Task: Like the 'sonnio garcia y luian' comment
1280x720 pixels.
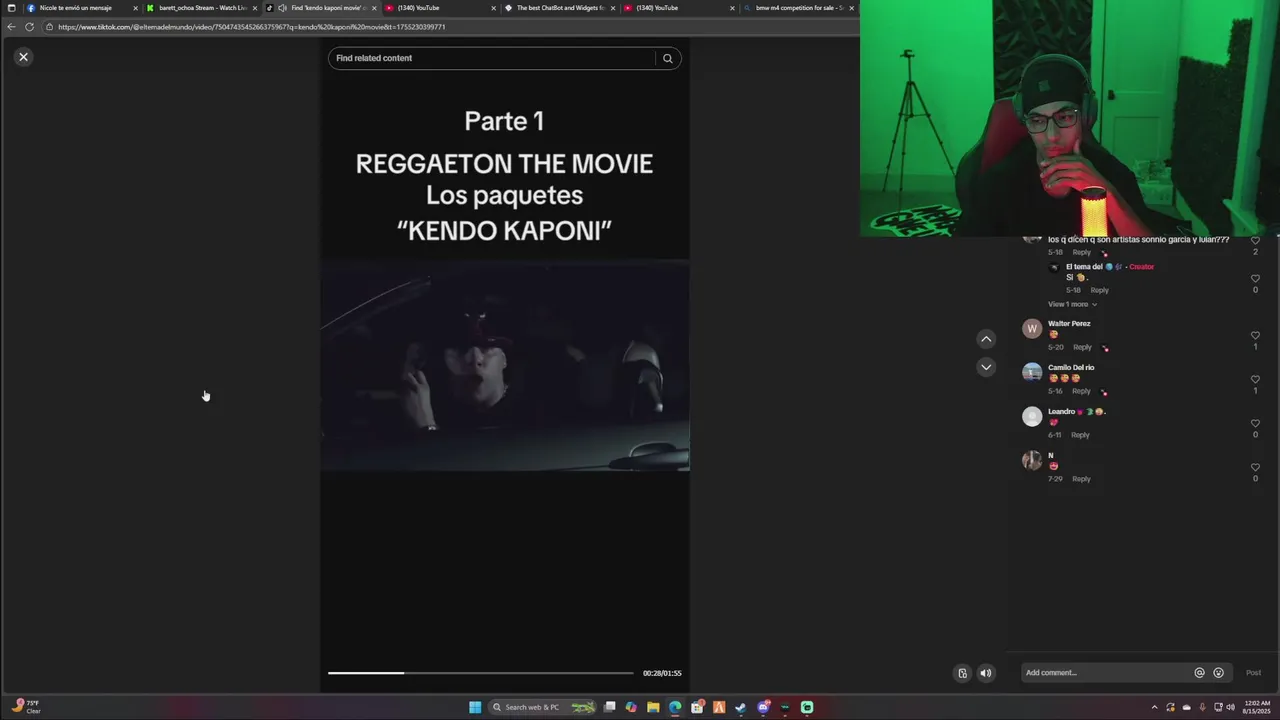Action: pos(1255,241)
